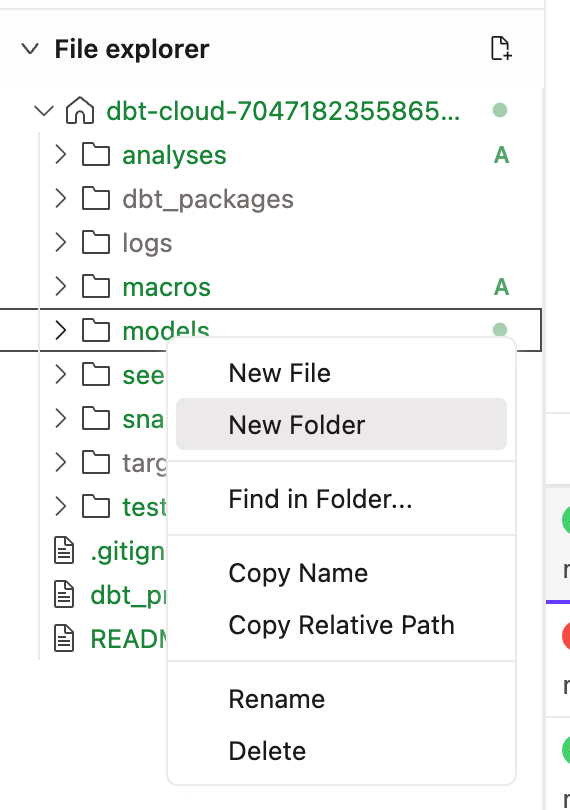Image resolution: width=570 pixels, height=810 pixels.
Task: Click the snapshots folder icon
Action: [x=96, y=418]
